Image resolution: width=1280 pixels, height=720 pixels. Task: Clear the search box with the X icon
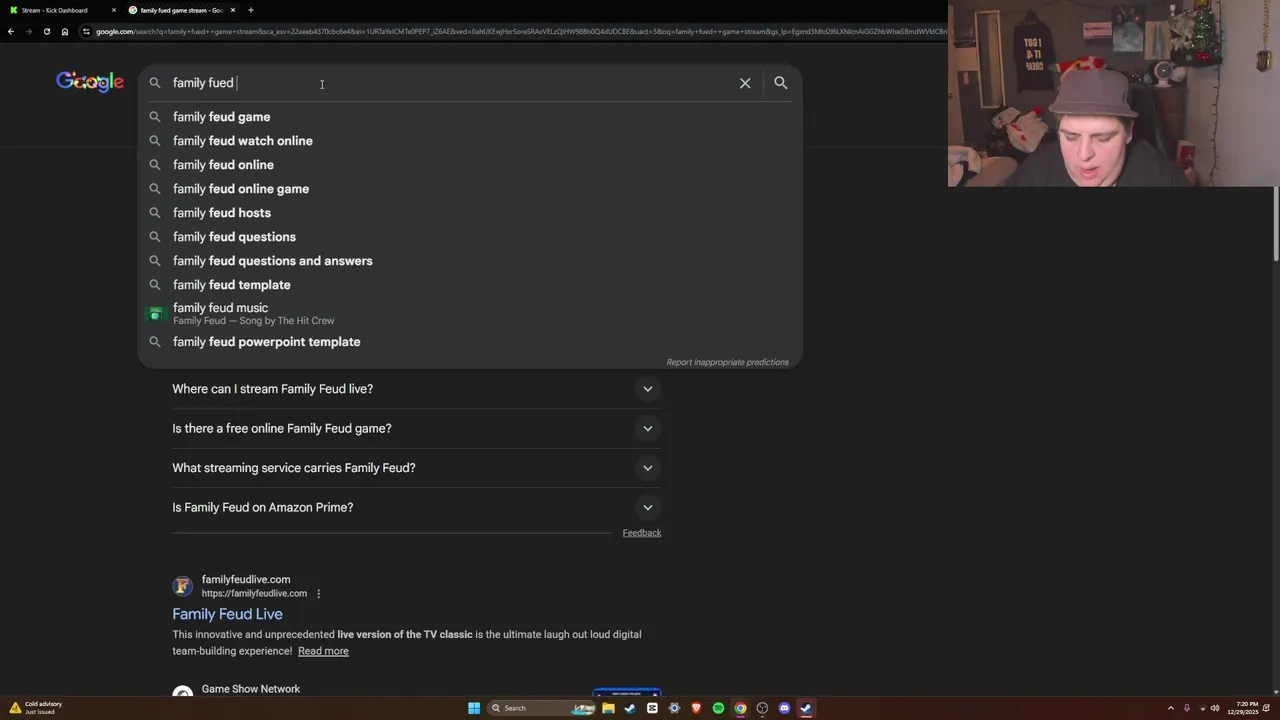[x=745, y=83]
